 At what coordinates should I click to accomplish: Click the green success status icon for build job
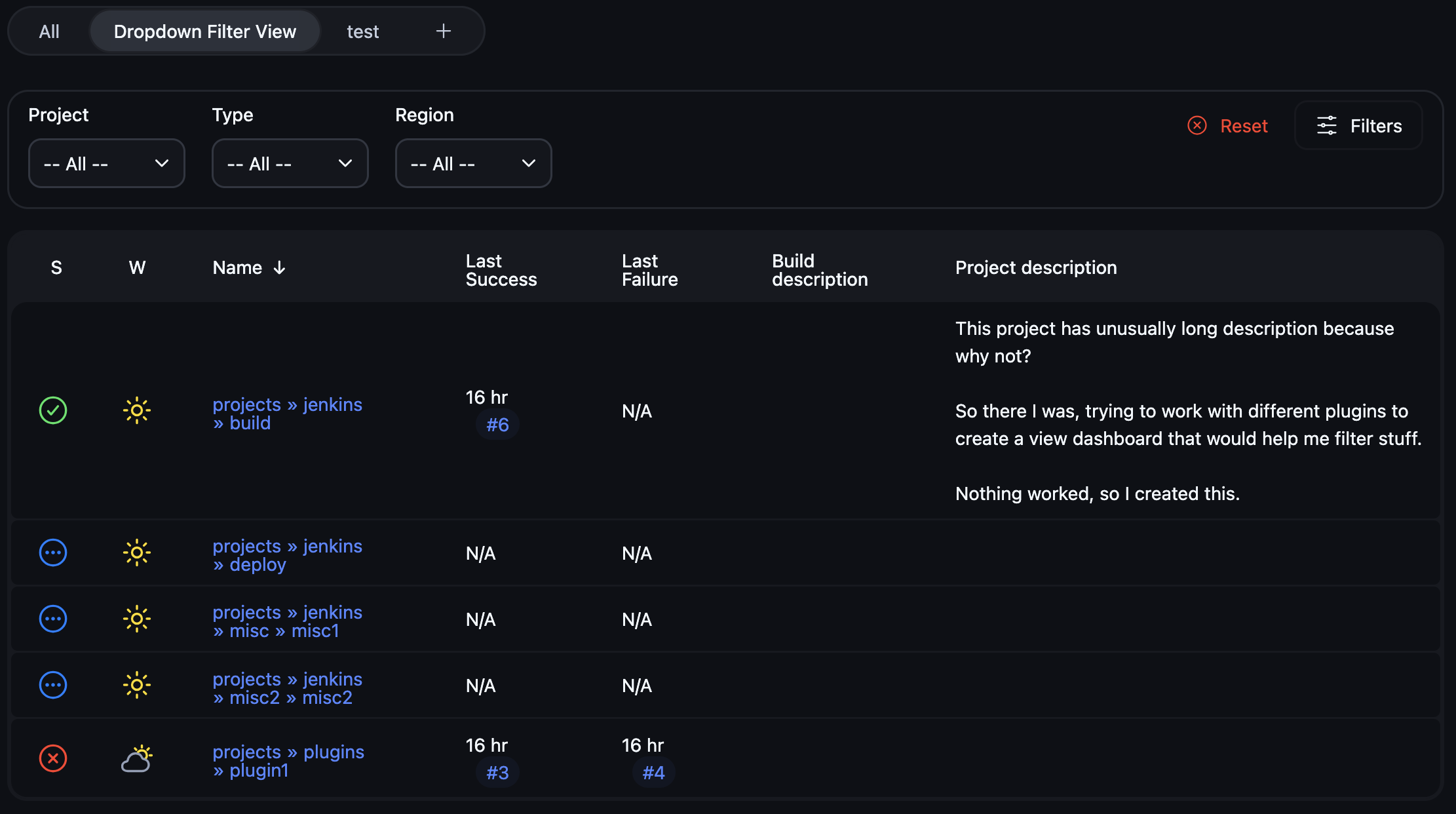point(53,411)
